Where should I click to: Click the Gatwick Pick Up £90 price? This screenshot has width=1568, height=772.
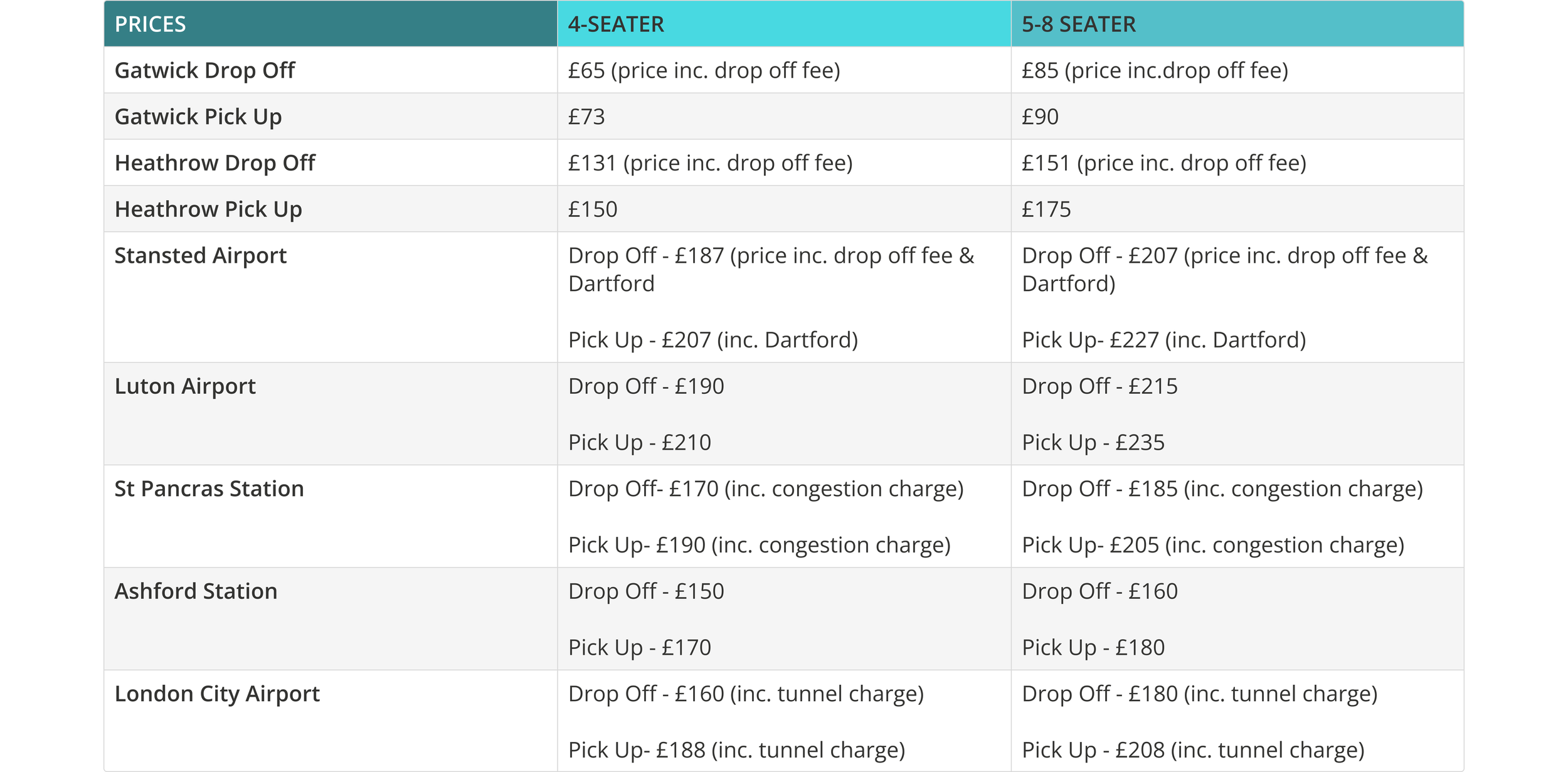1040,117
